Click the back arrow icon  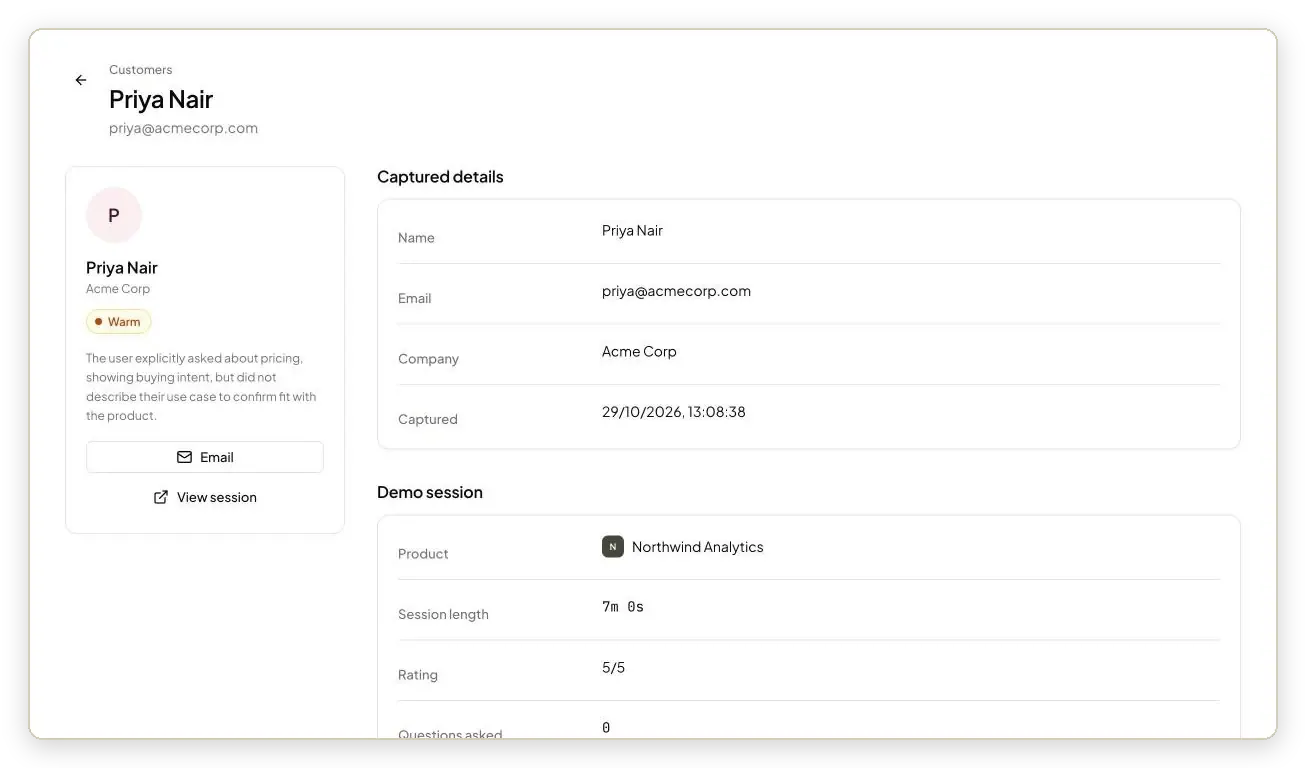[x=81, y=80]
